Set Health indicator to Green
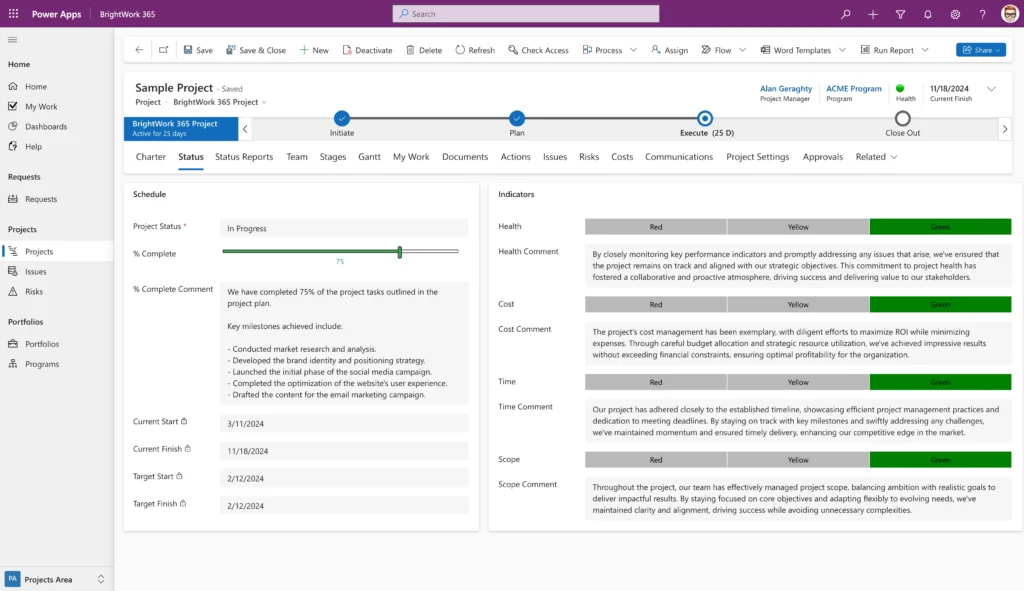Image resolution: width=1024 pixels, height=591 pixels. tap(940, 227)
